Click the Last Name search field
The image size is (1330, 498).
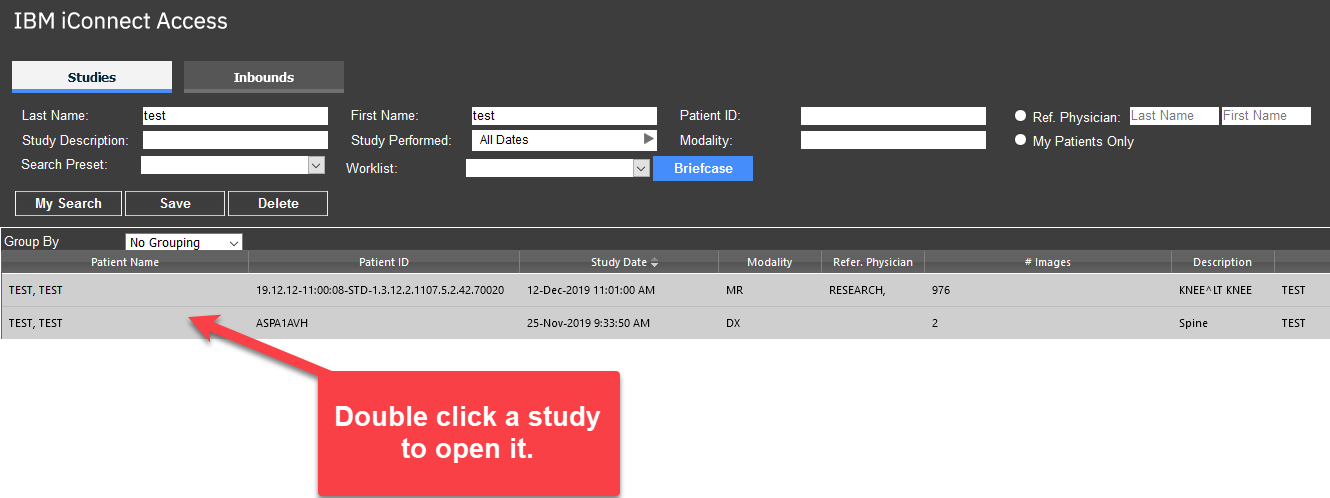[x=235, y=116]
